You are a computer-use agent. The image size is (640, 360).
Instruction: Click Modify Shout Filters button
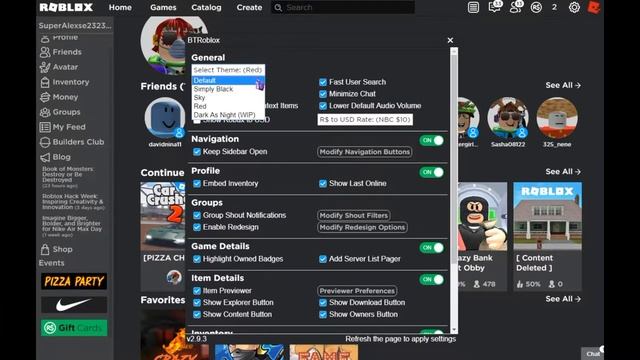tap(353, 216)
